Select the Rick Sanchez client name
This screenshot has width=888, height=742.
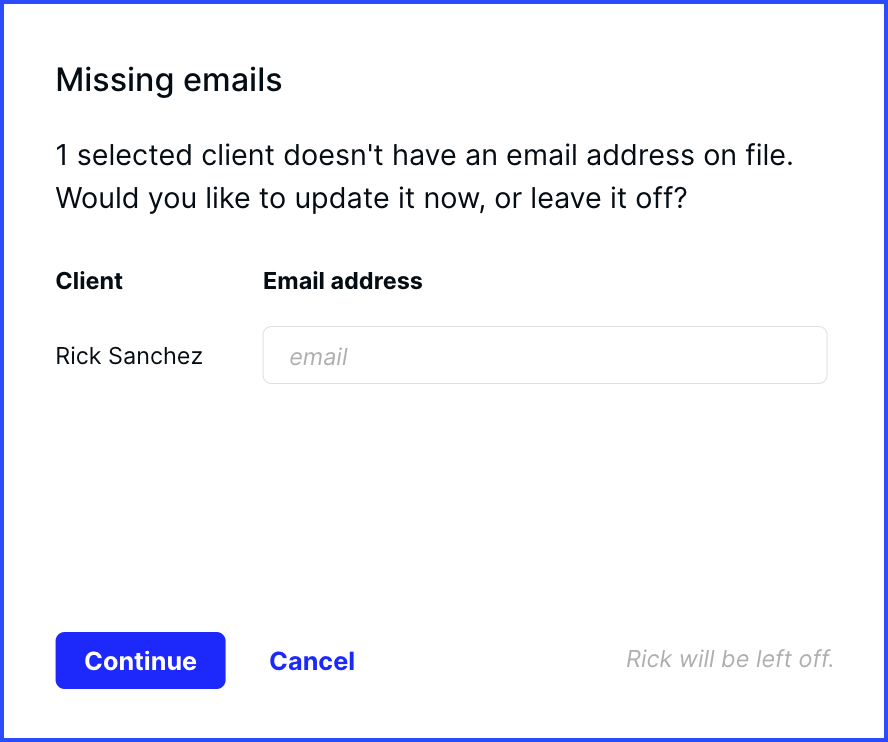coord(129,356)
